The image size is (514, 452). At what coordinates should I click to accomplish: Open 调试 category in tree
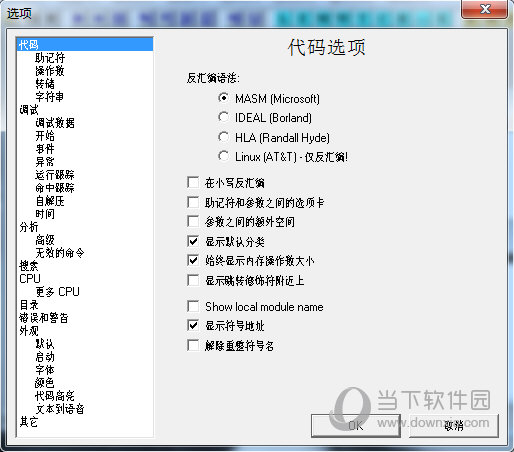click(x=29, y=110)
